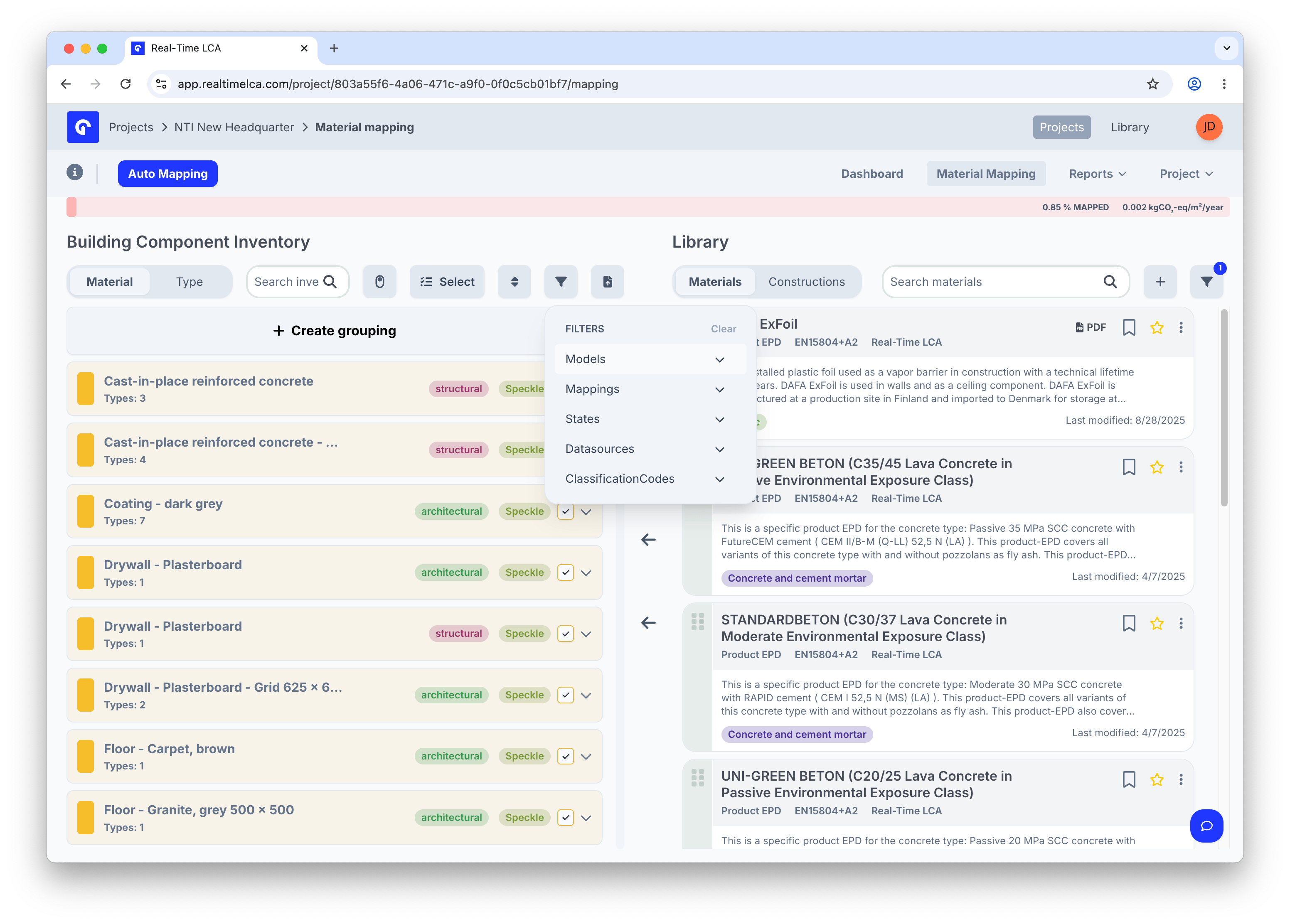Star the UNI-GREEN BETON C20/25 card
The image size is (1290, 924).
coord(1157,779)
